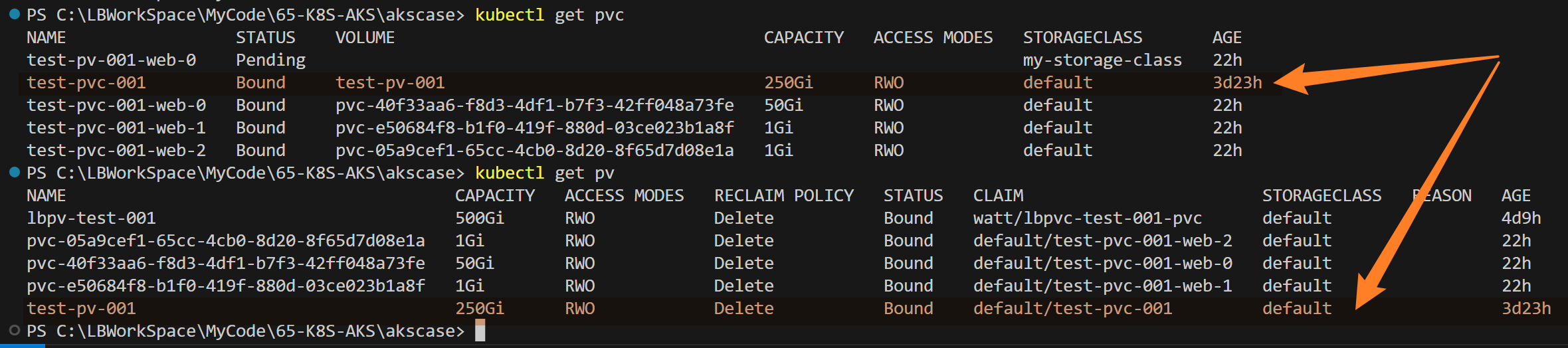Click the hollow circle beside the empty prompt
The image size is (1568, 348).
coord(15,330)
